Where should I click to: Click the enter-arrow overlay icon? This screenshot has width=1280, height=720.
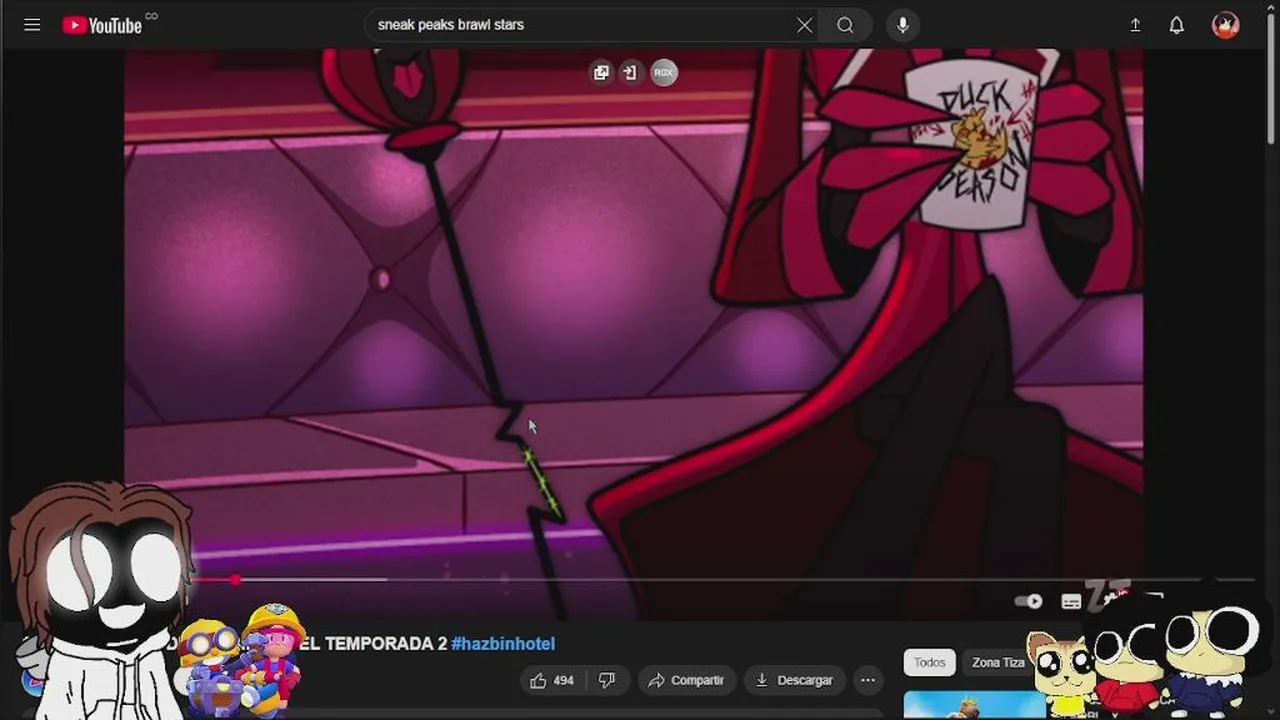click(x=630, y=72)
